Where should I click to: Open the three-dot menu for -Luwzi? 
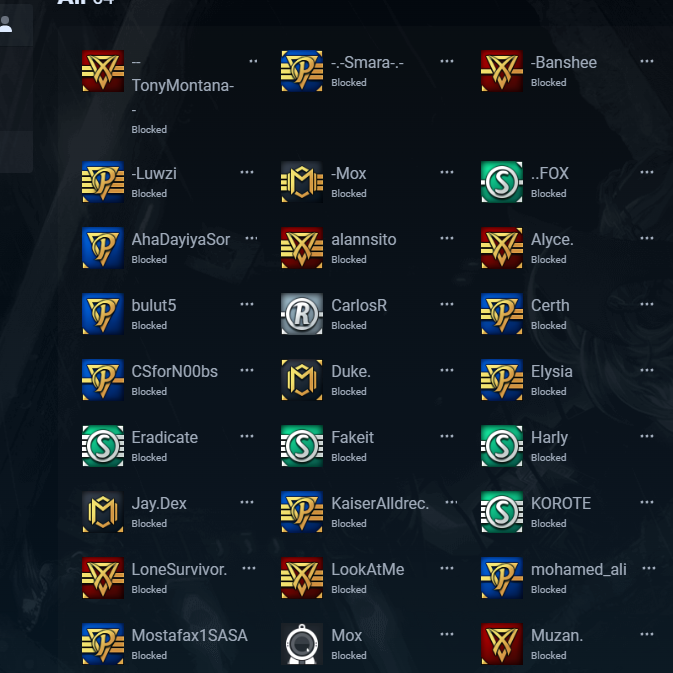coord(247,173)
